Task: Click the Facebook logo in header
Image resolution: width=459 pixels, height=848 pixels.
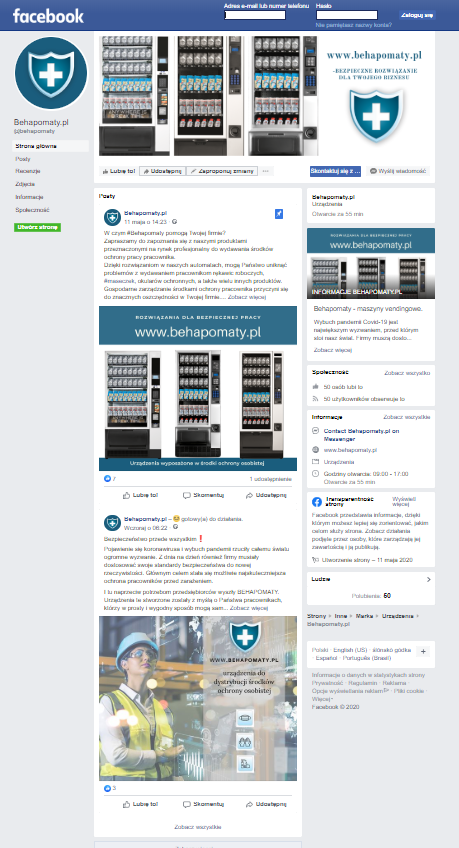Action: pos(48,16)
